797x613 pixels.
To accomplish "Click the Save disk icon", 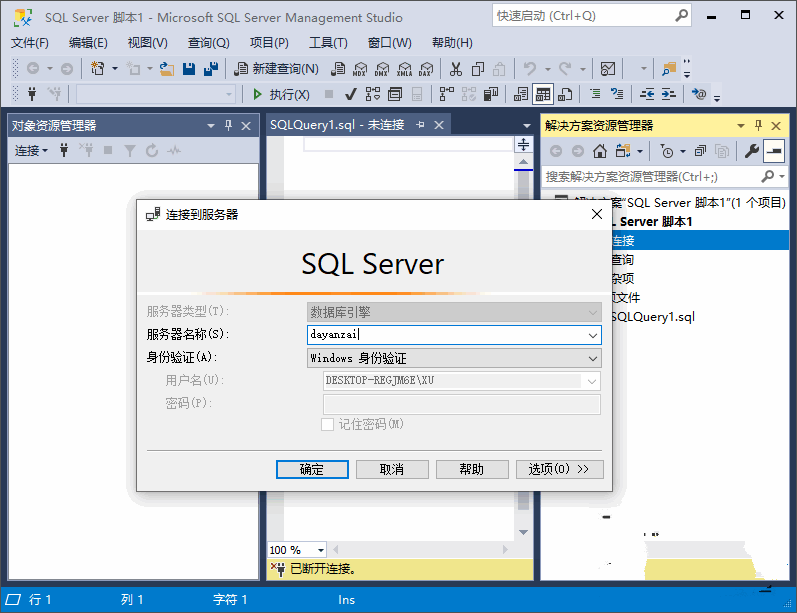I will [x=189, y=69].
